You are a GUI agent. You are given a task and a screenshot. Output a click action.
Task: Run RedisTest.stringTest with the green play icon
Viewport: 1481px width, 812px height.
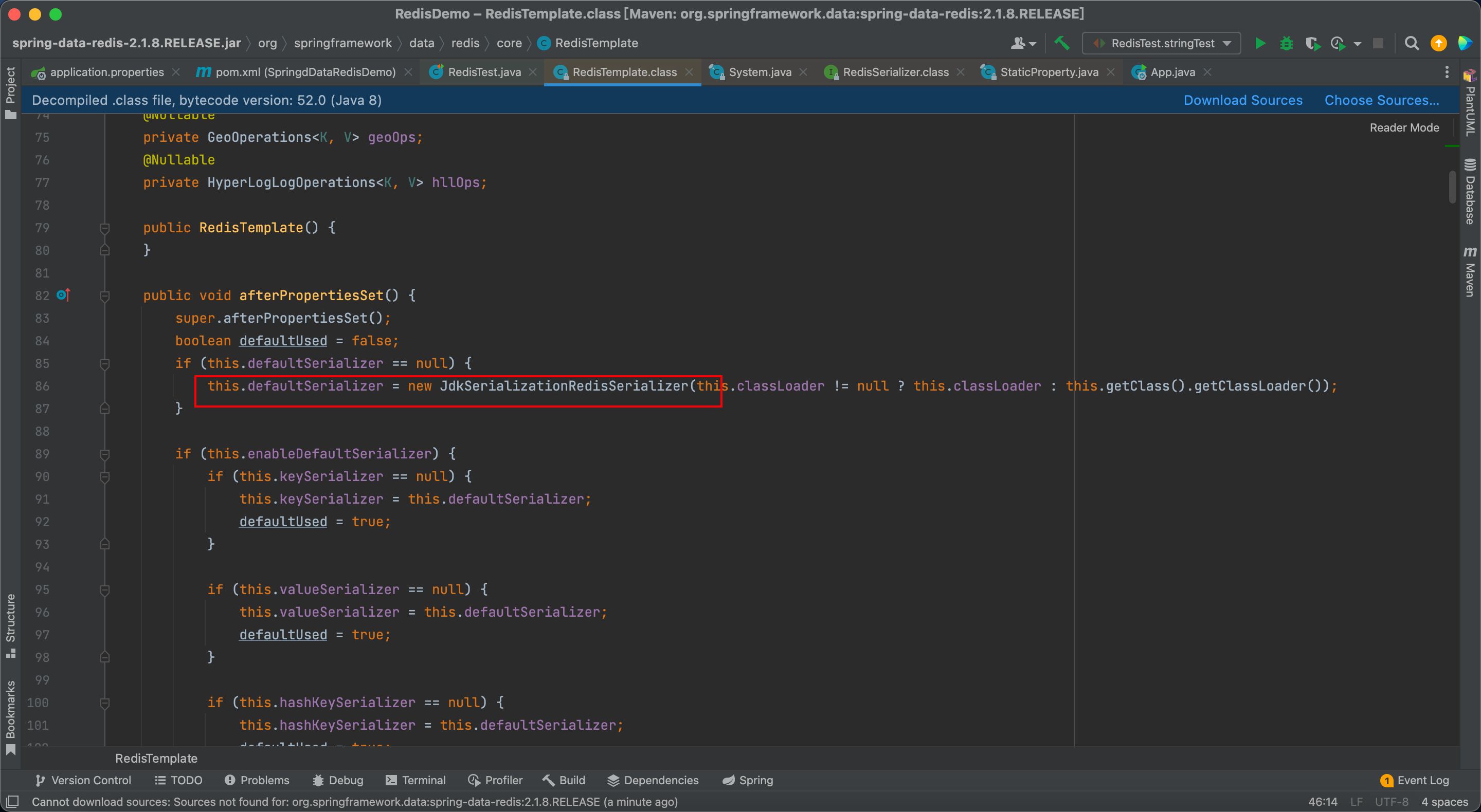click(x=1260, y=44)
